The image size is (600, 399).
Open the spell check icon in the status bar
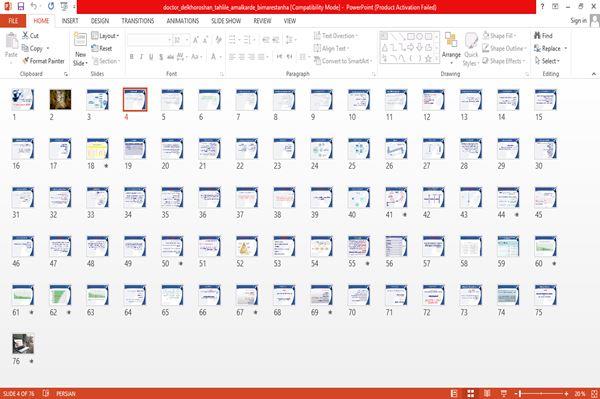(x=46, y=393)
